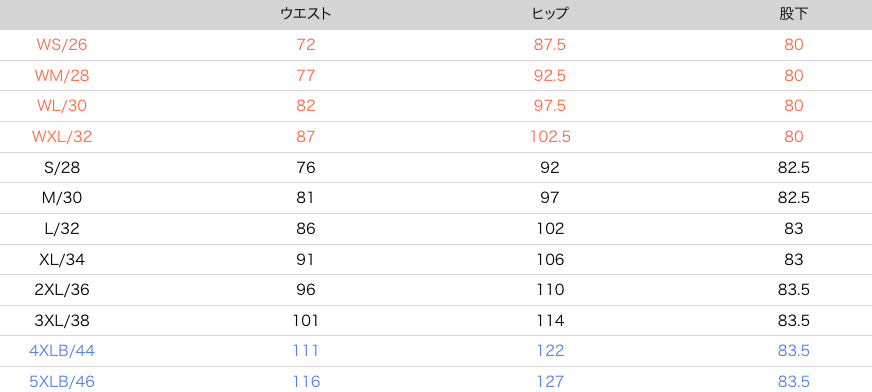This screenshot has height=392, width=872.
Task: Select the XL/34 size label
Action: click(62, 259)
